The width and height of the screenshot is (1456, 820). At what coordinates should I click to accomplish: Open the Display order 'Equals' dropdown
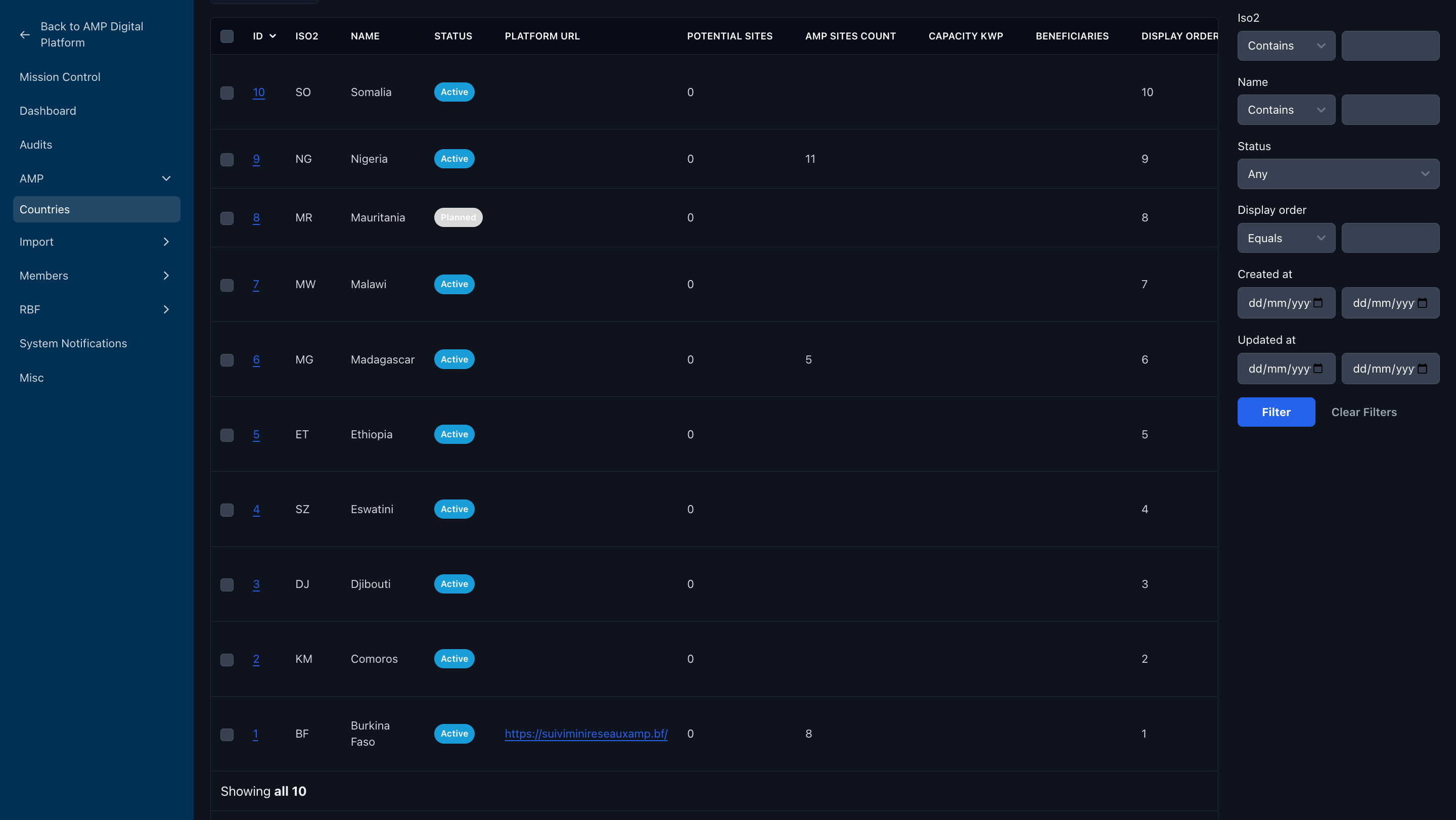(1286, 238)
